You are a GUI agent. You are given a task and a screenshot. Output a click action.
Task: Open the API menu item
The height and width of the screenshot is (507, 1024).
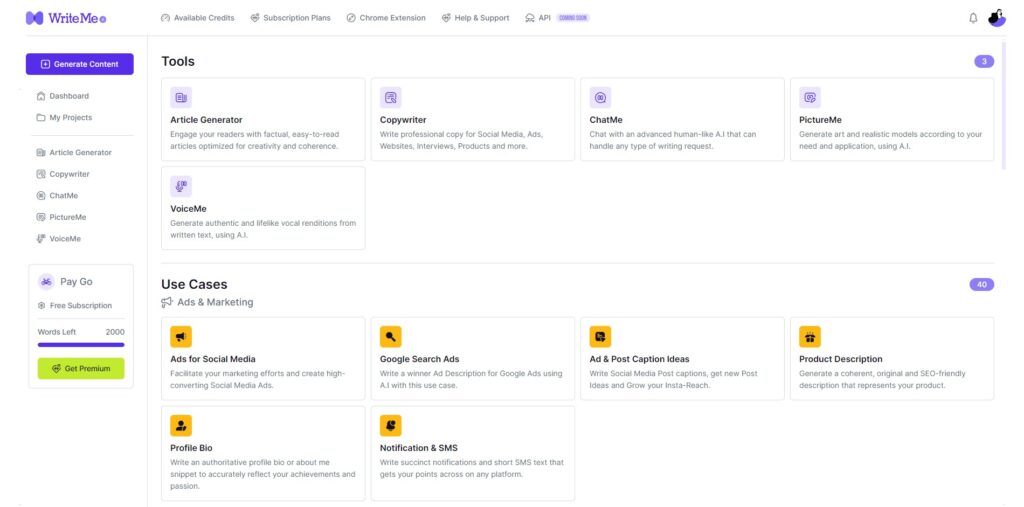(538, 18)
